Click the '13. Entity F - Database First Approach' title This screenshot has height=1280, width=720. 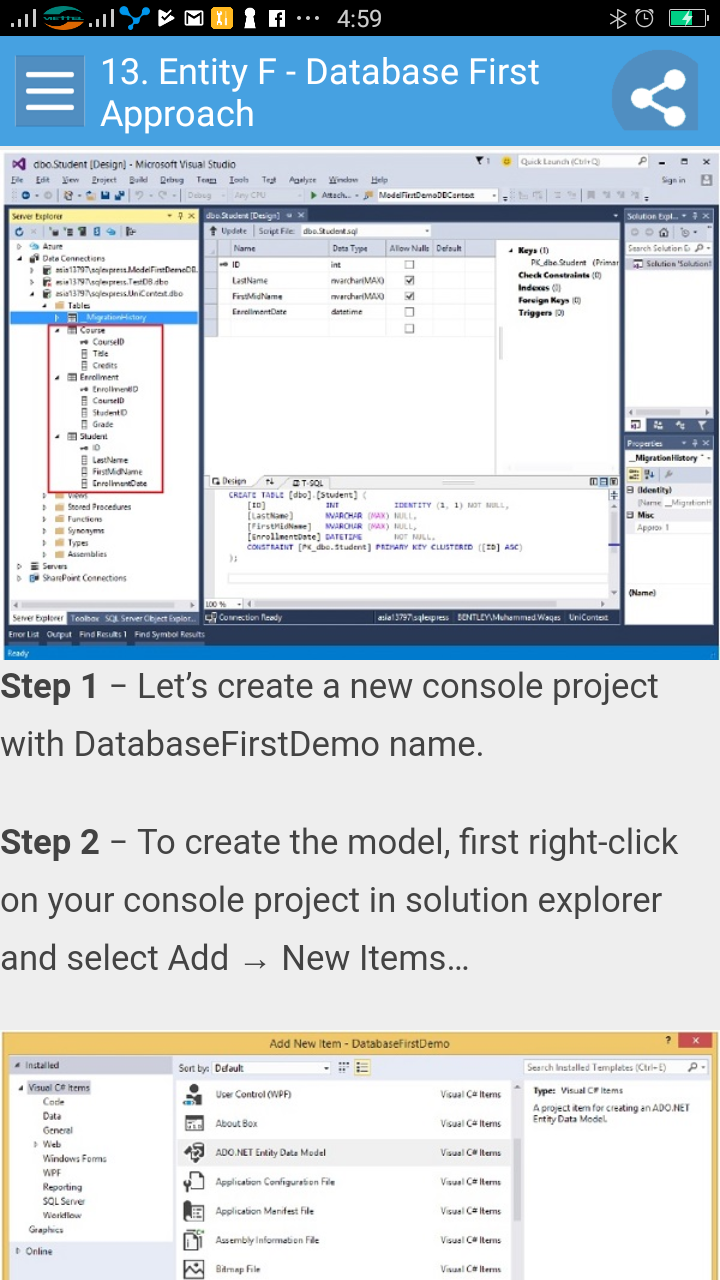point(320,92)
